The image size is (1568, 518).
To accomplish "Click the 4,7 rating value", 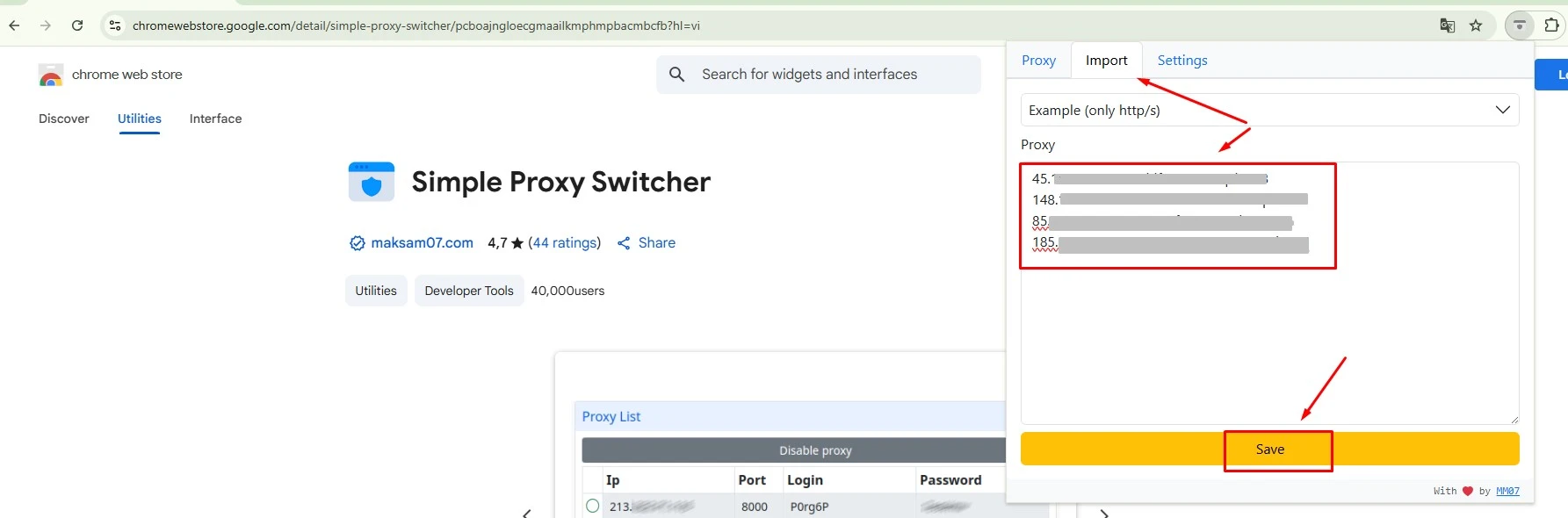I will 497,243.
